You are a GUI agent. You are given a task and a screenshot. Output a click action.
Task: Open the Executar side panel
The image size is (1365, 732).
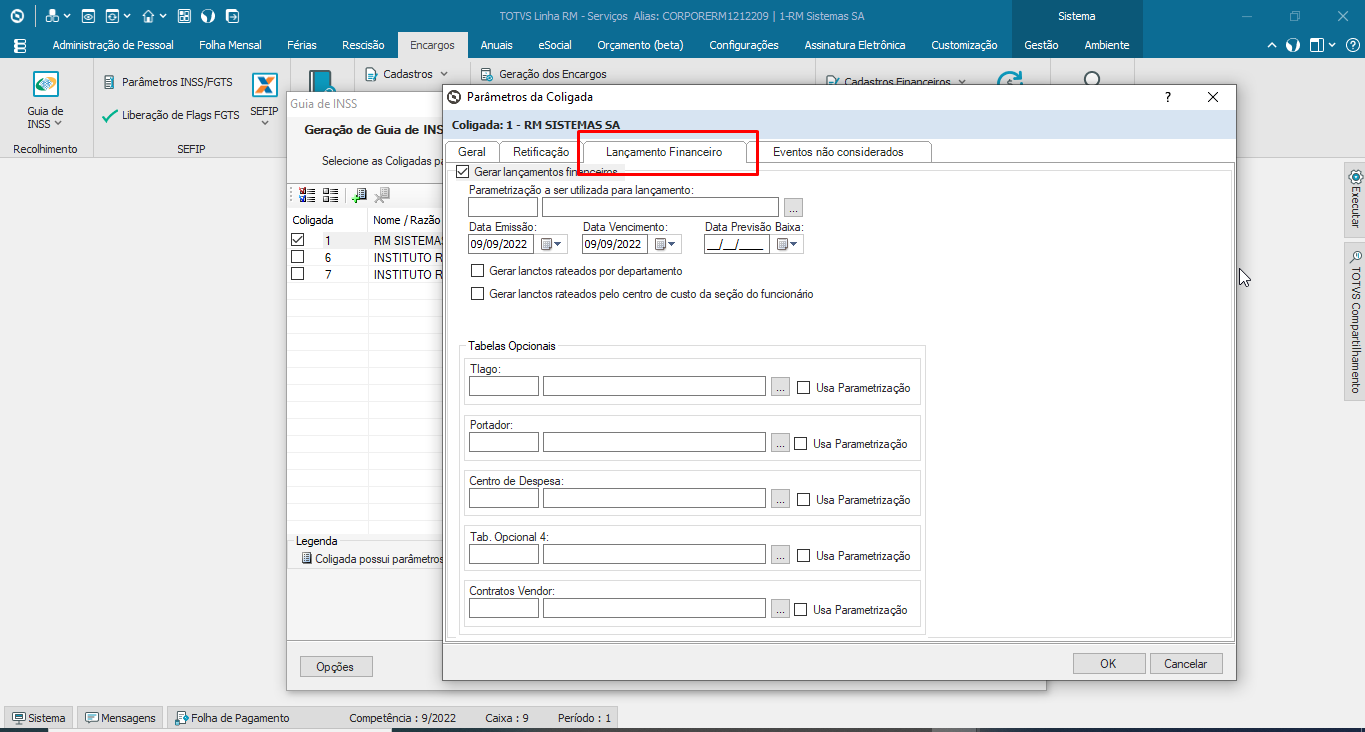(x=1355, y=199)
